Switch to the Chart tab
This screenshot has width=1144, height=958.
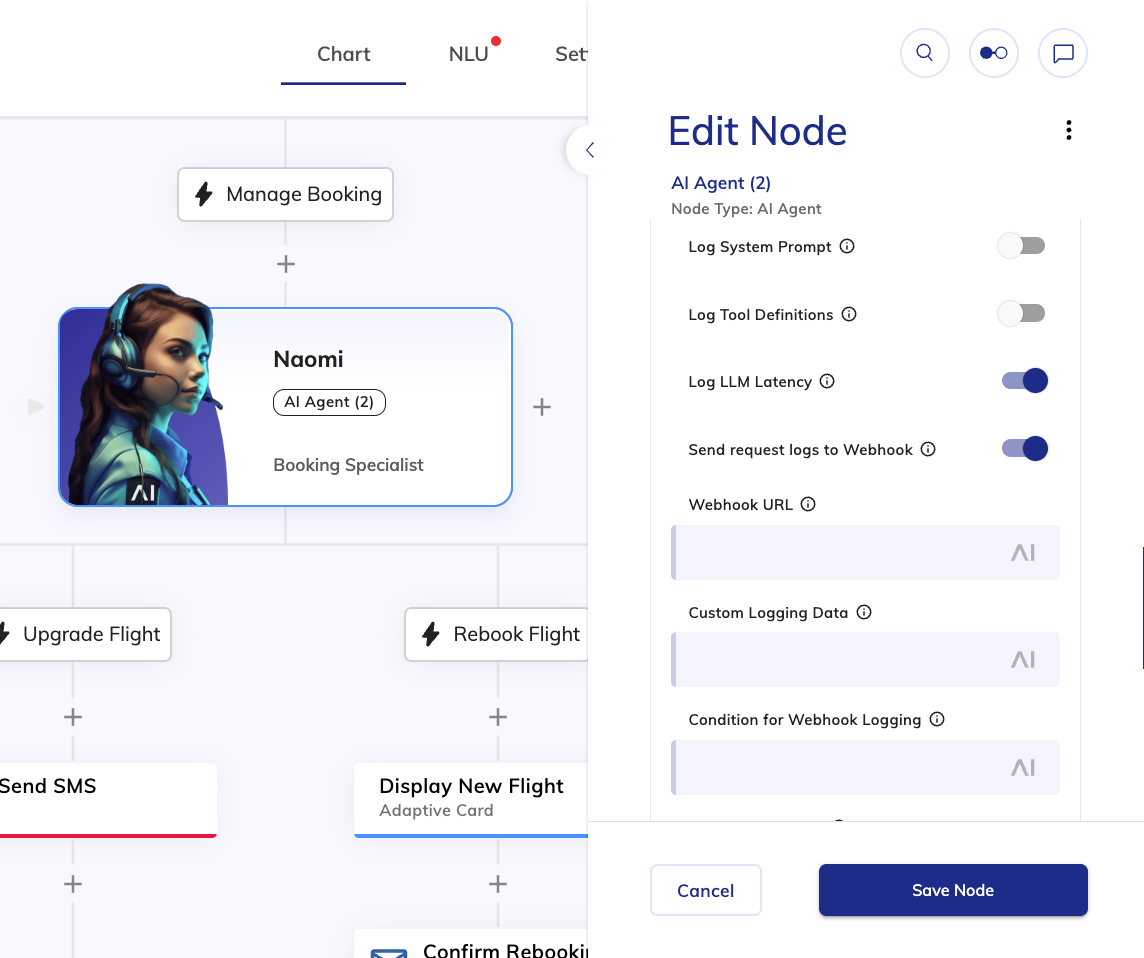click(343, 54)
